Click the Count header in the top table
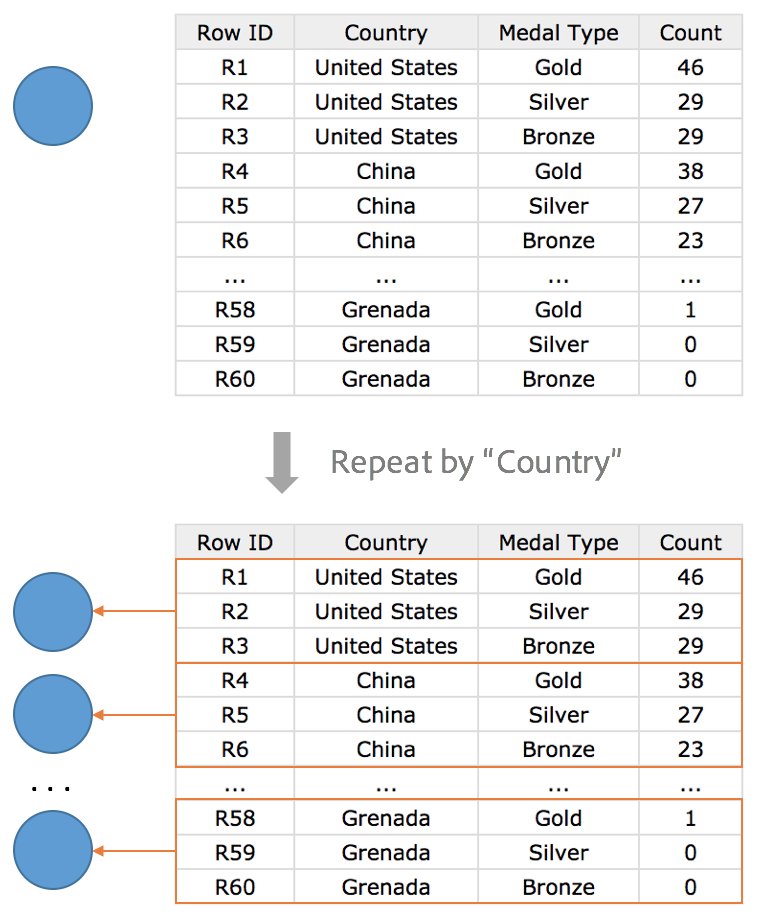762x924 pixels. click(x=690, y=33)
